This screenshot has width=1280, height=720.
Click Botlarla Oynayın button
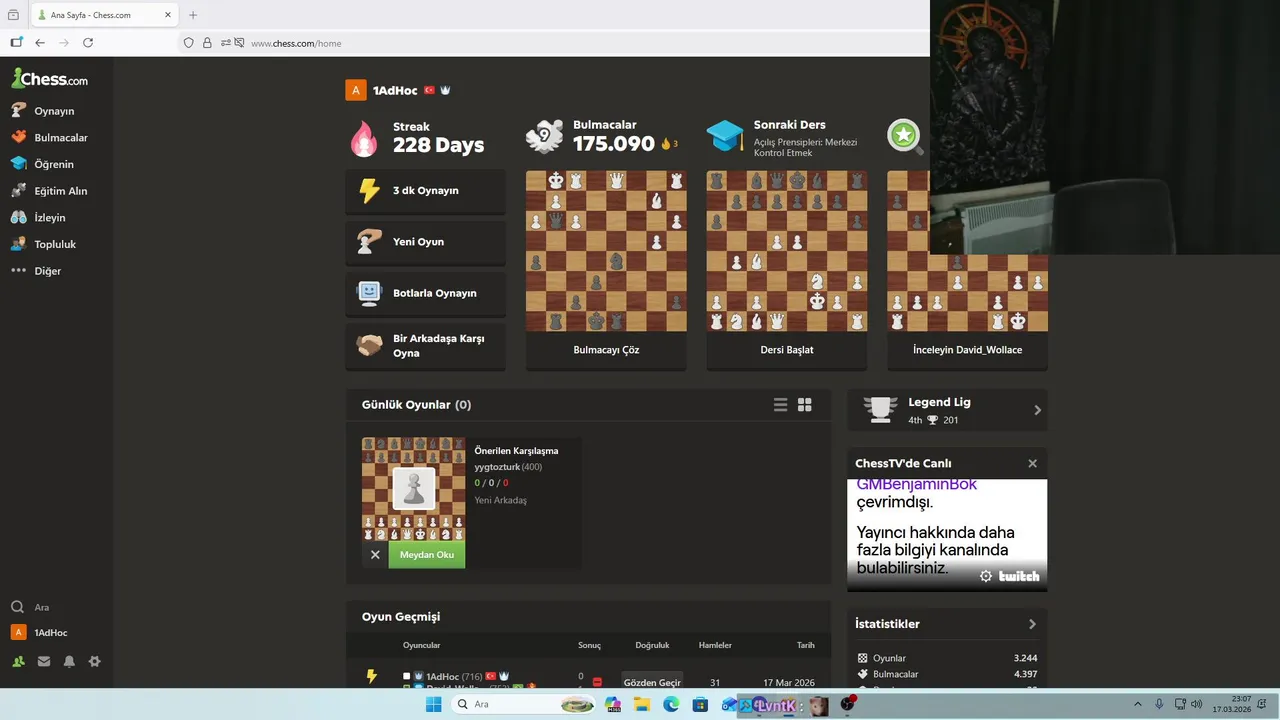(x=425, y=293)
